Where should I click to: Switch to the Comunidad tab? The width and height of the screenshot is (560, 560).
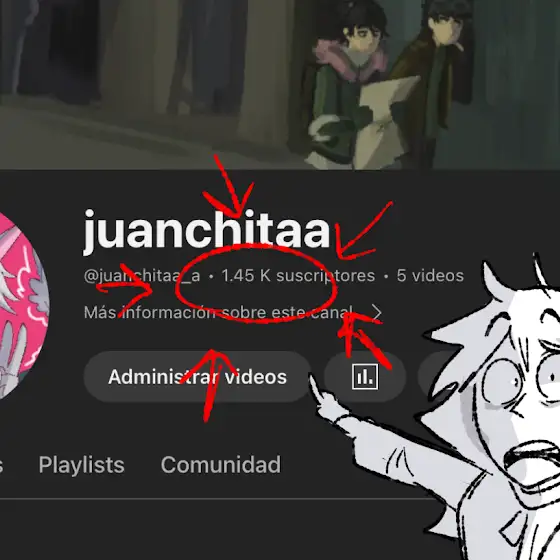221,465
